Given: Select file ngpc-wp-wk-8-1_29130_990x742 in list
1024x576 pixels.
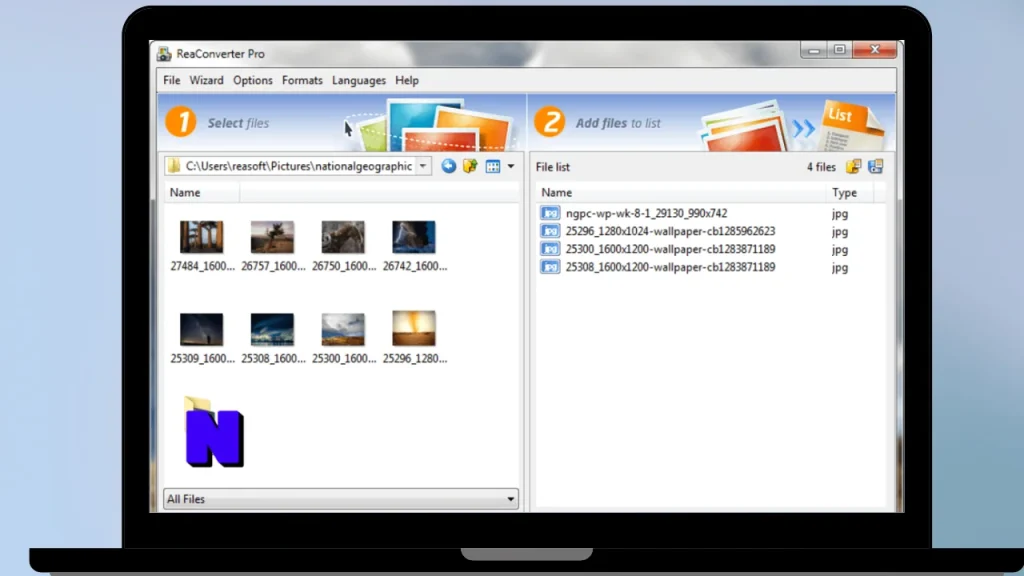Looking at the screenshot, I should 646,213.
